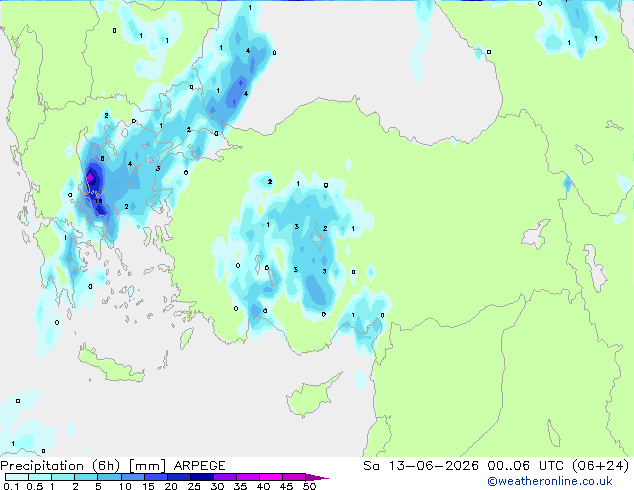Pick the 10–15 mm blue legend swatch
The height and width of the screenshot is (490, 634).
coord(132,477)
